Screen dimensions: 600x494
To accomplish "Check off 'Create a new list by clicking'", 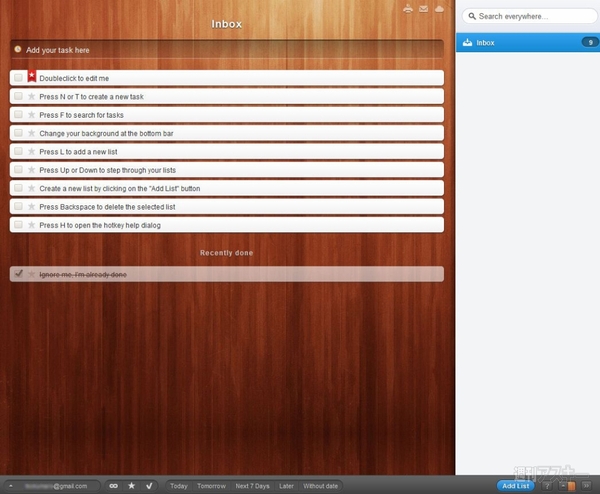I will coord(18,188).
